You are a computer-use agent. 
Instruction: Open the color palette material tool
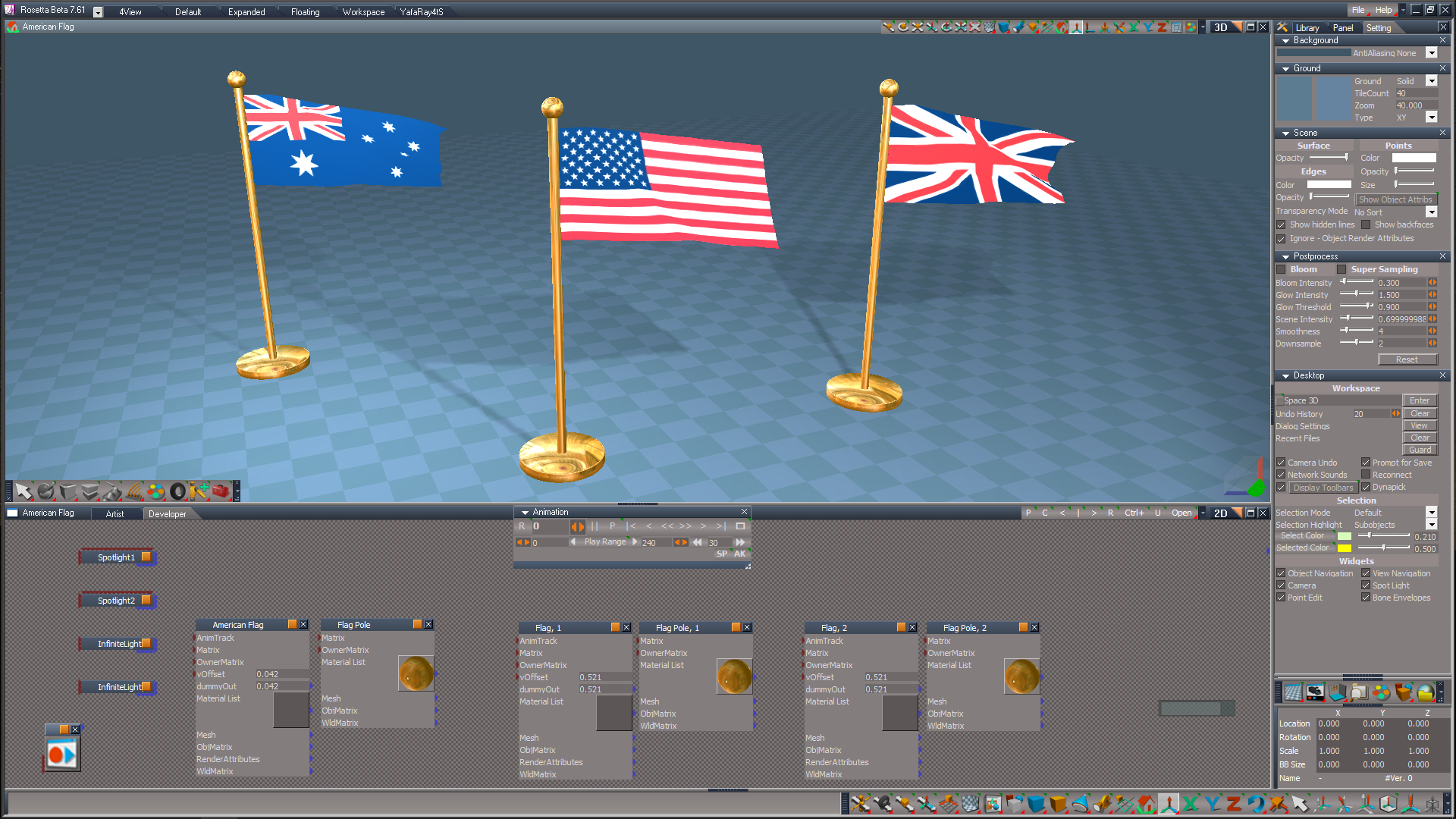155,491
